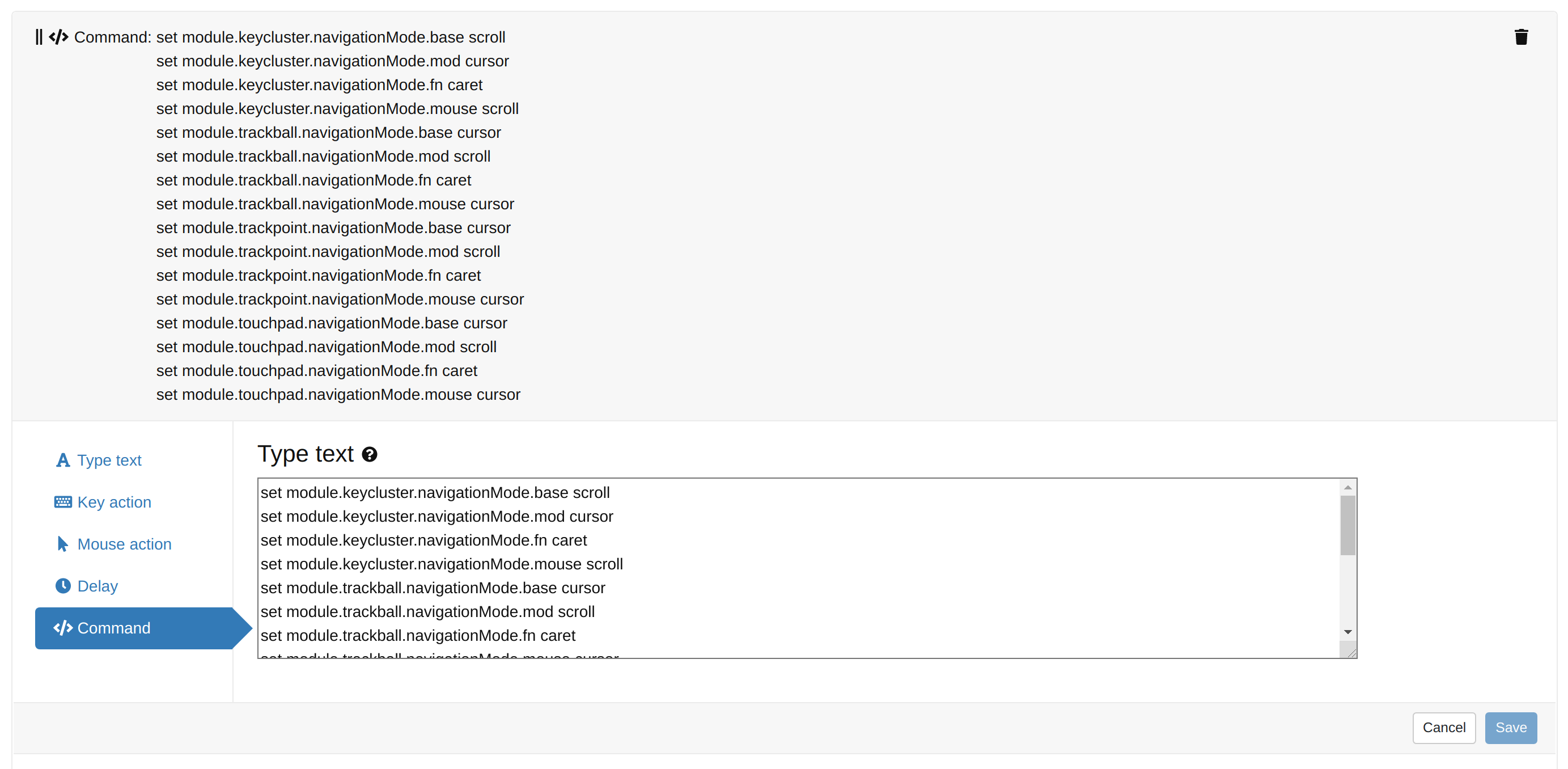The image size is (1568, 769).
Task: Grab the drag handle icon top left
Action: point(39,37)
